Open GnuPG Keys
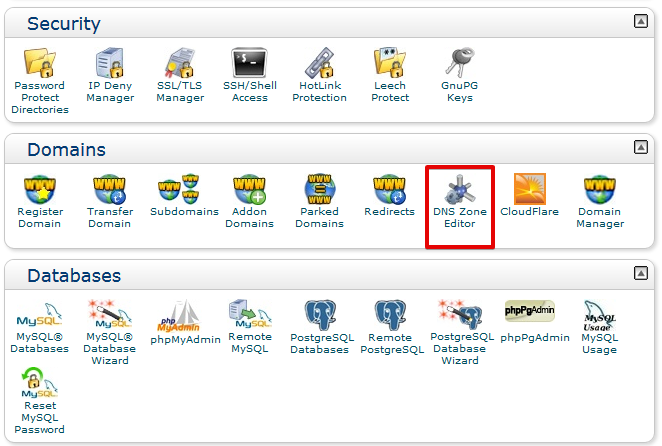Viewport: 662px width, 446px height. 460,75
